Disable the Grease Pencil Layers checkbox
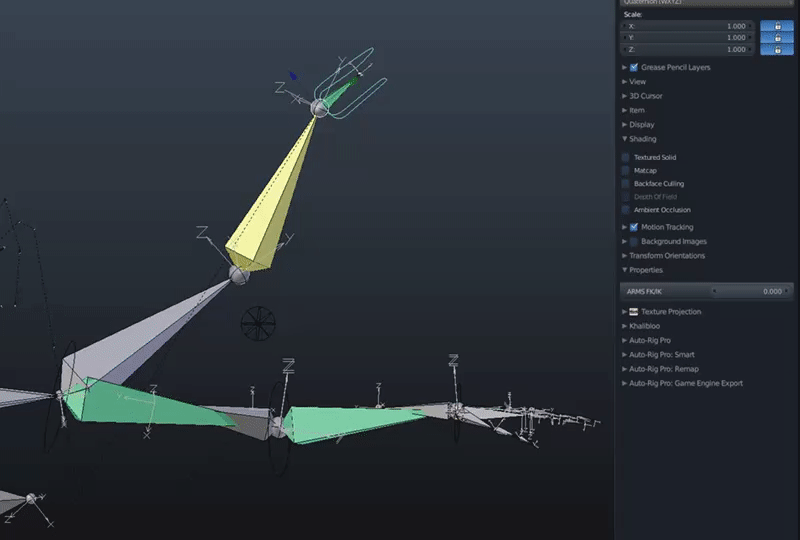This screenshot has height=540, width=800. point(634,67)
